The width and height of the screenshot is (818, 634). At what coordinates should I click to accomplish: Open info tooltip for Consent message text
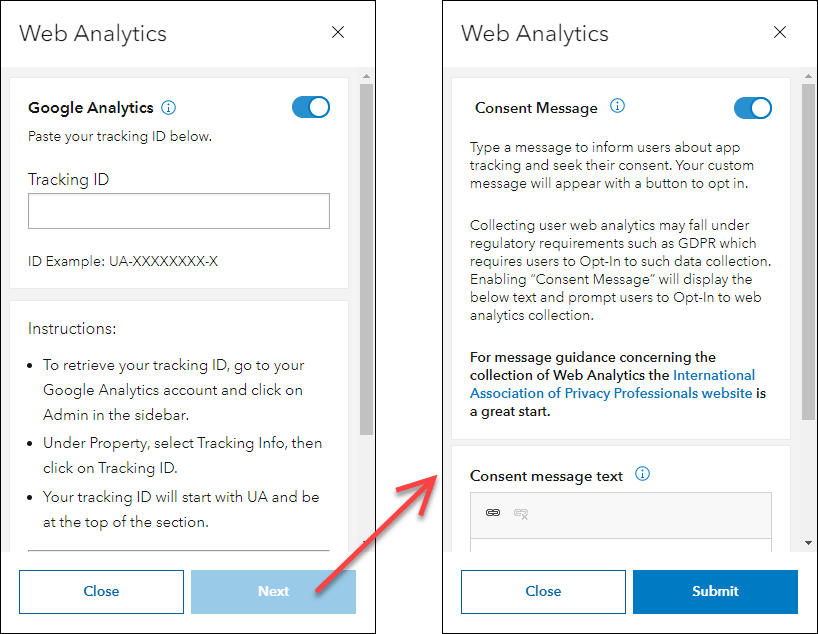pos(643,475)
